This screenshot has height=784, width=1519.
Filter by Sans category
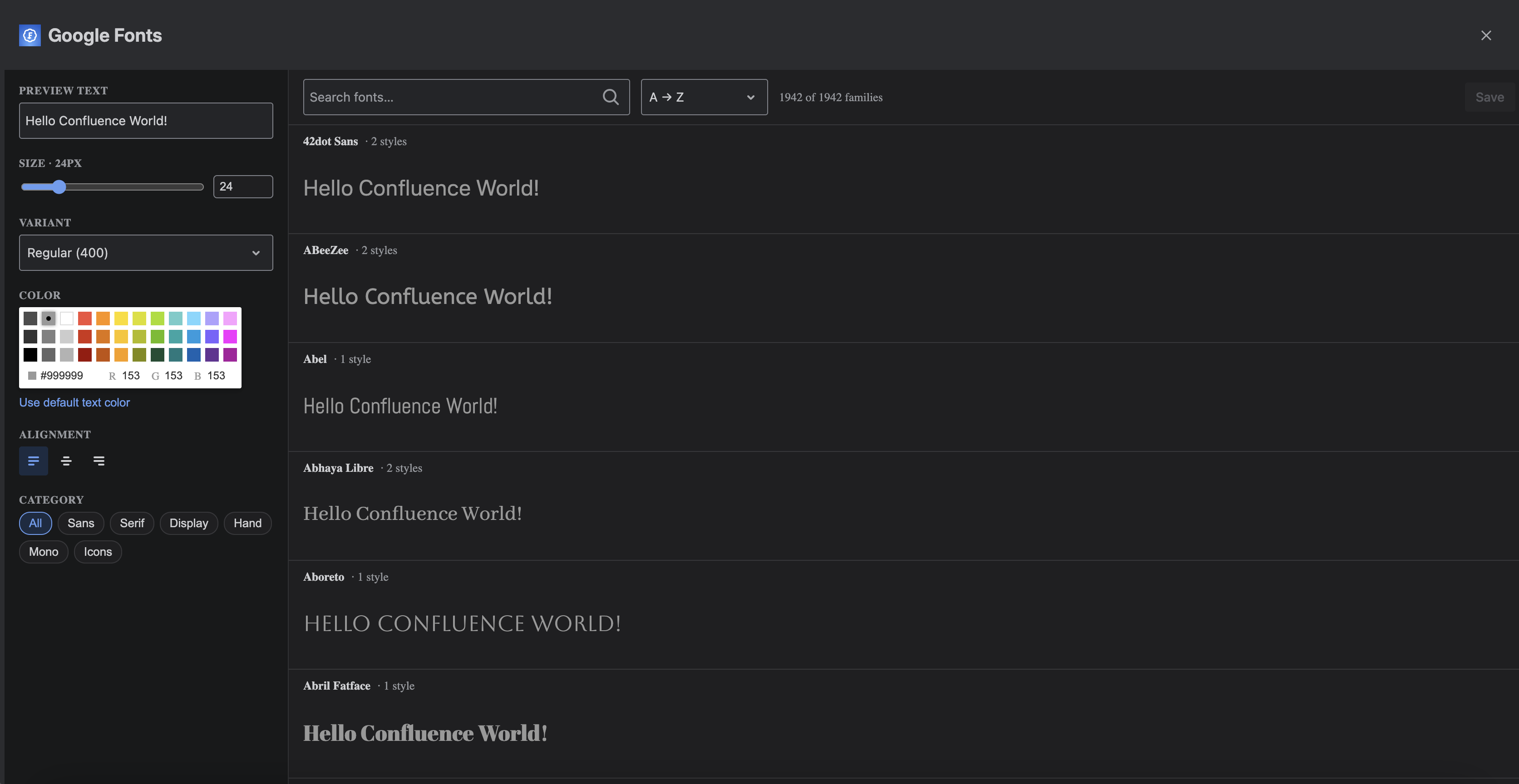pos(81,524)
